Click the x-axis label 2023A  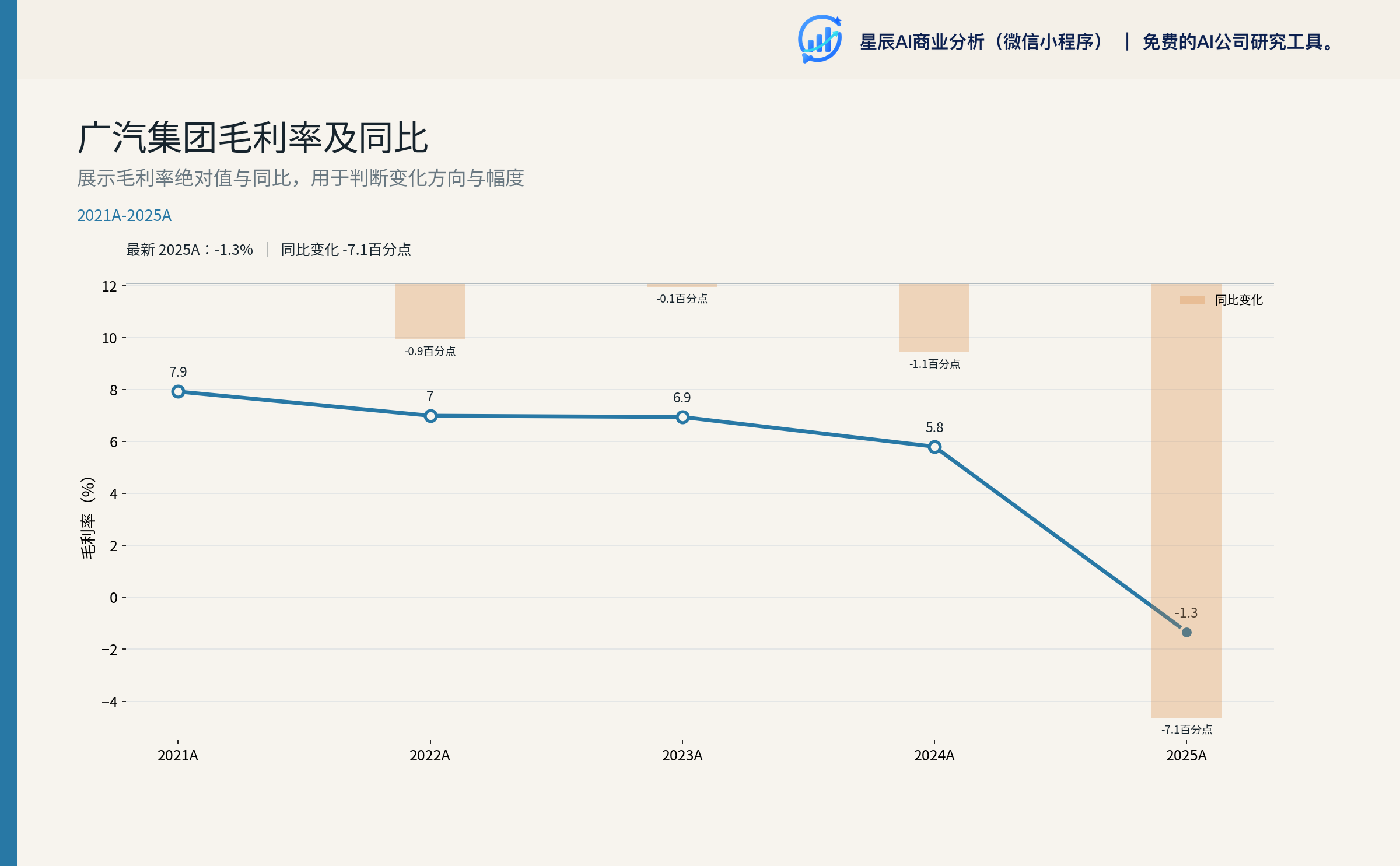[x=682, y=756]
